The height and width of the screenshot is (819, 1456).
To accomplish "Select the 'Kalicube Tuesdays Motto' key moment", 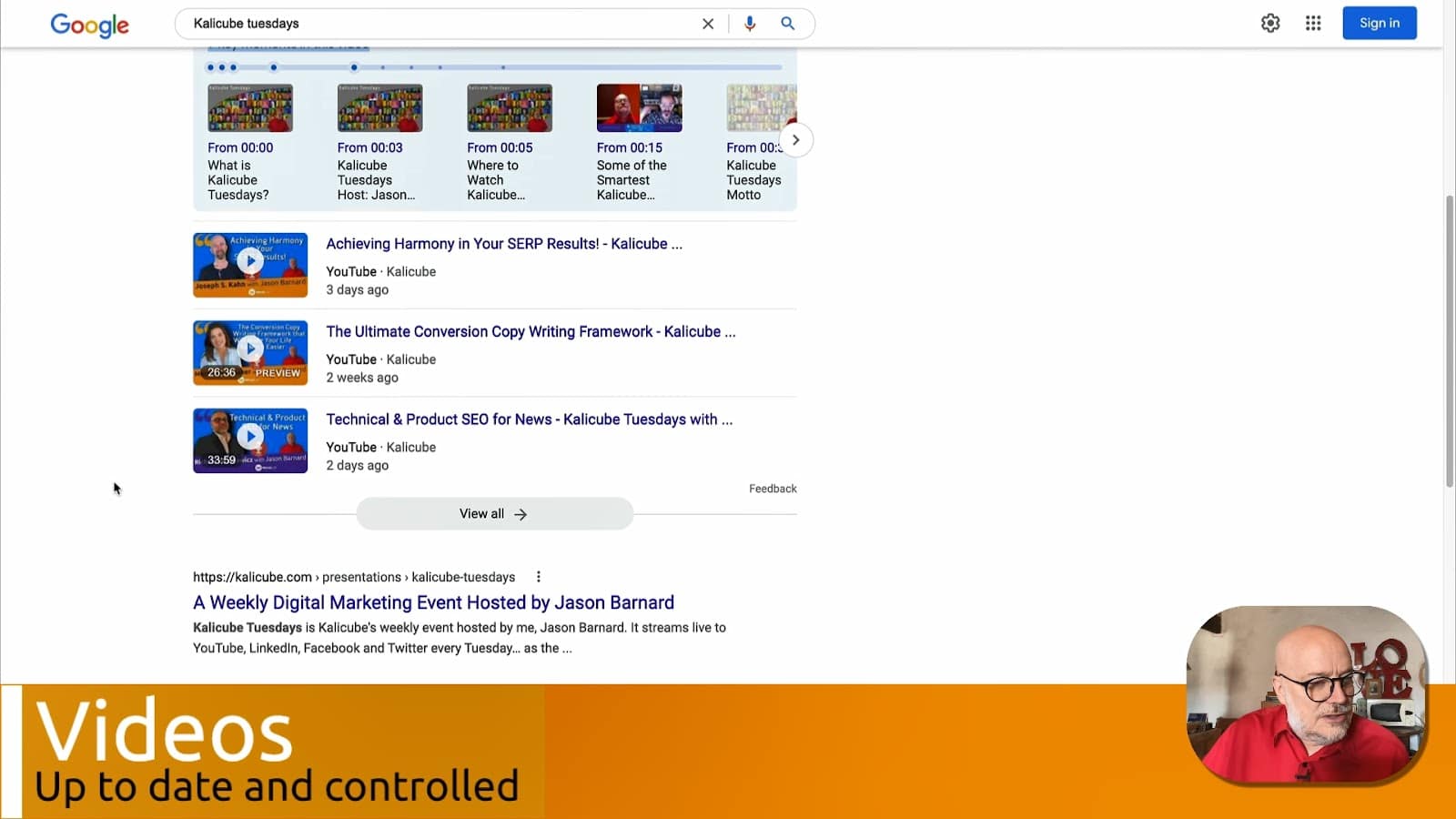I will 753,180.
